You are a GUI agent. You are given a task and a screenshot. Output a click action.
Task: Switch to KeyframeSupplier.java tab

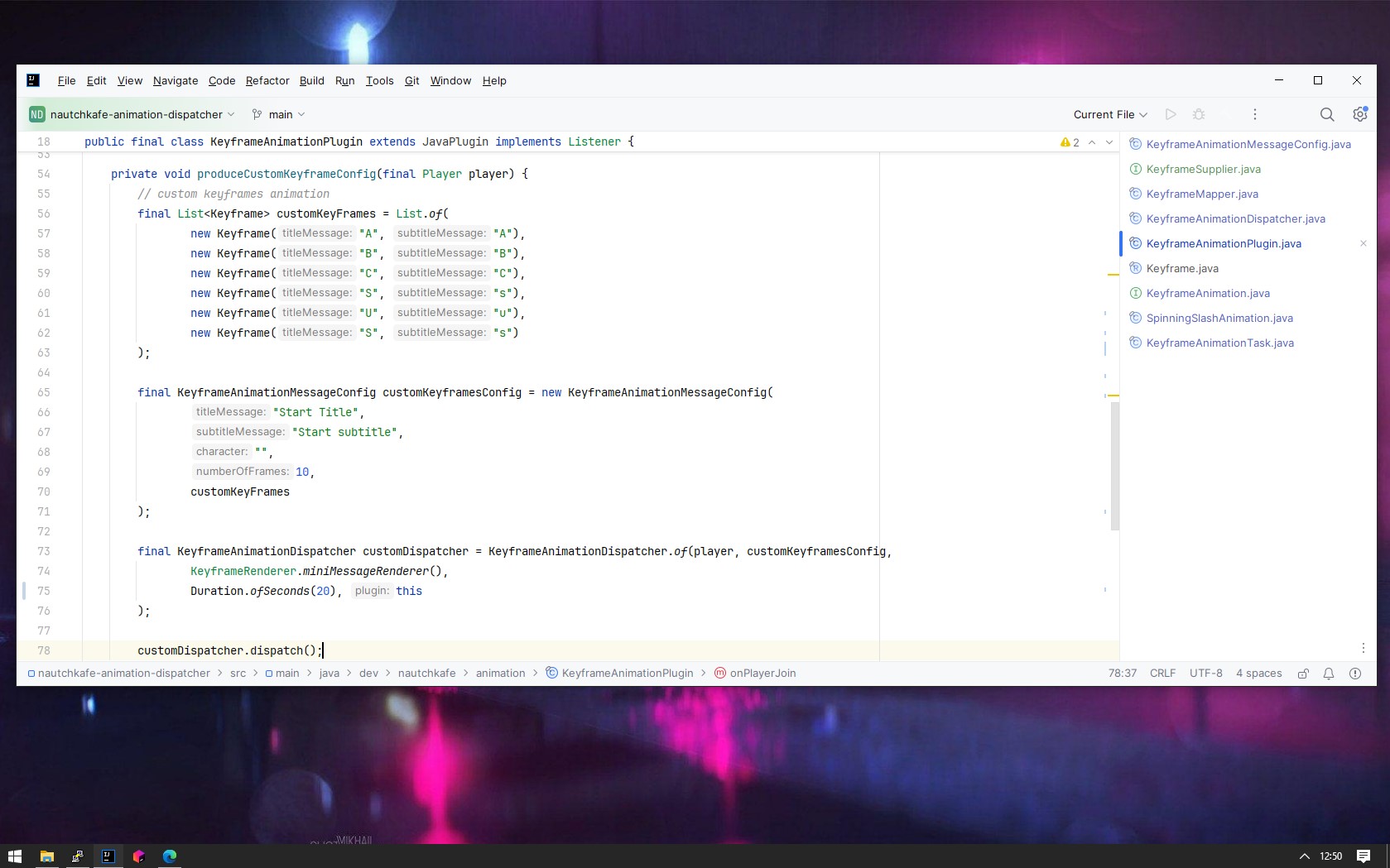tap(1248, 169)
